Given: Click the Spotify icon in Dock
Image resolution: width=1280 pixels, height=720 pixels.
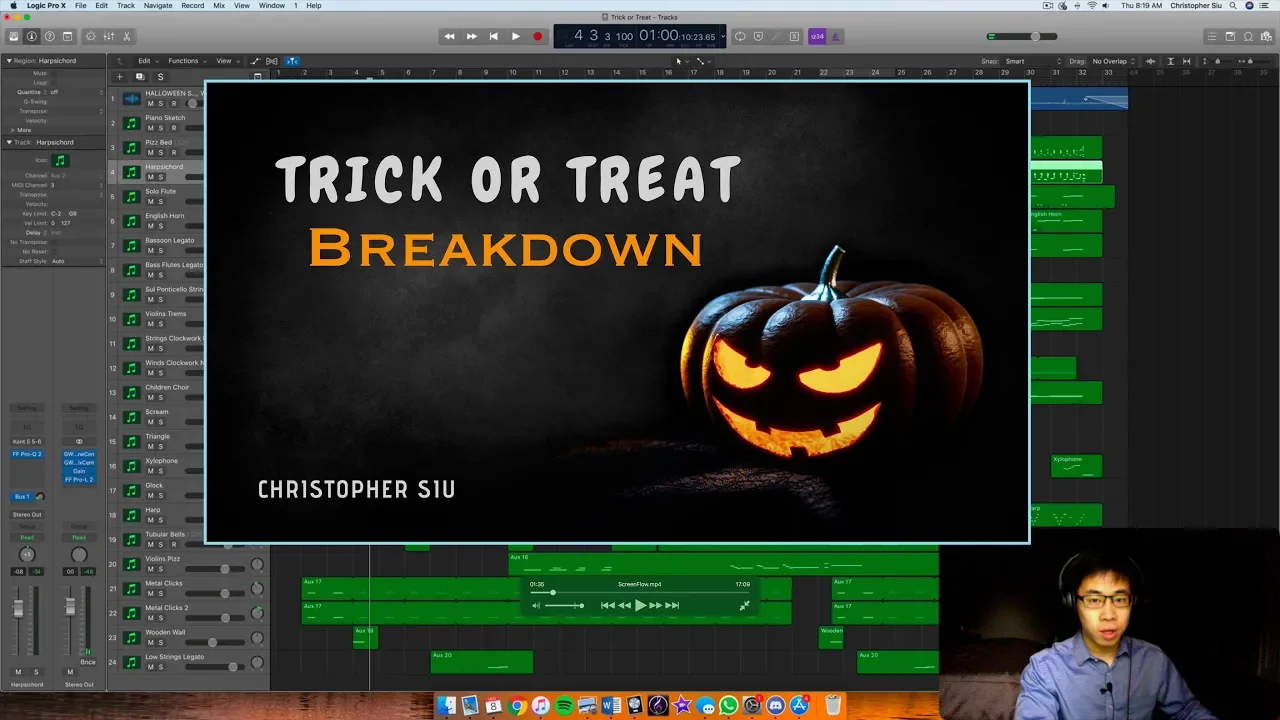Looking at the screenshot, I should 564,706.
